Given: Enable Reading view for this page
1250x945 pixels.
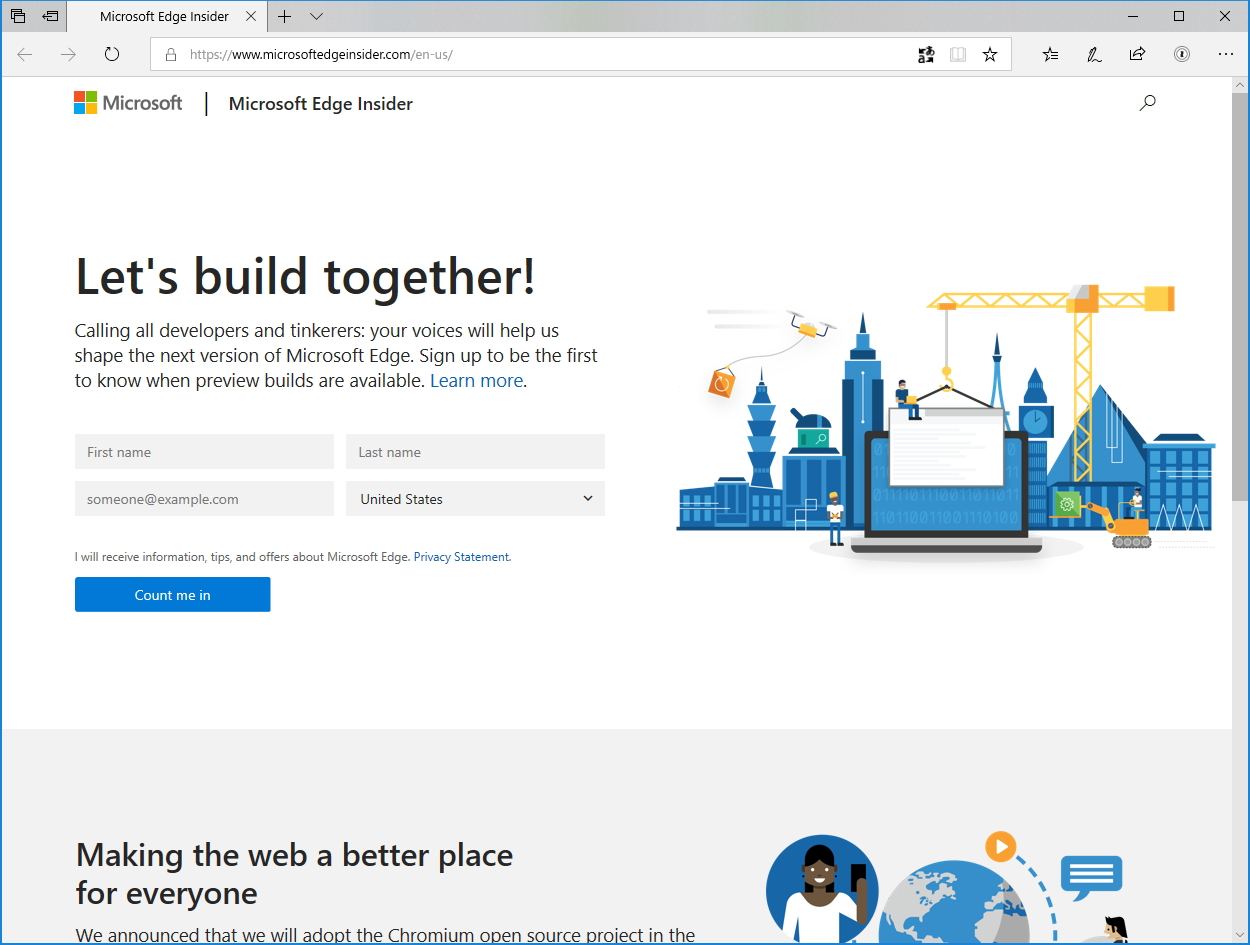Looking at the screenshot, I should point(958,54).
